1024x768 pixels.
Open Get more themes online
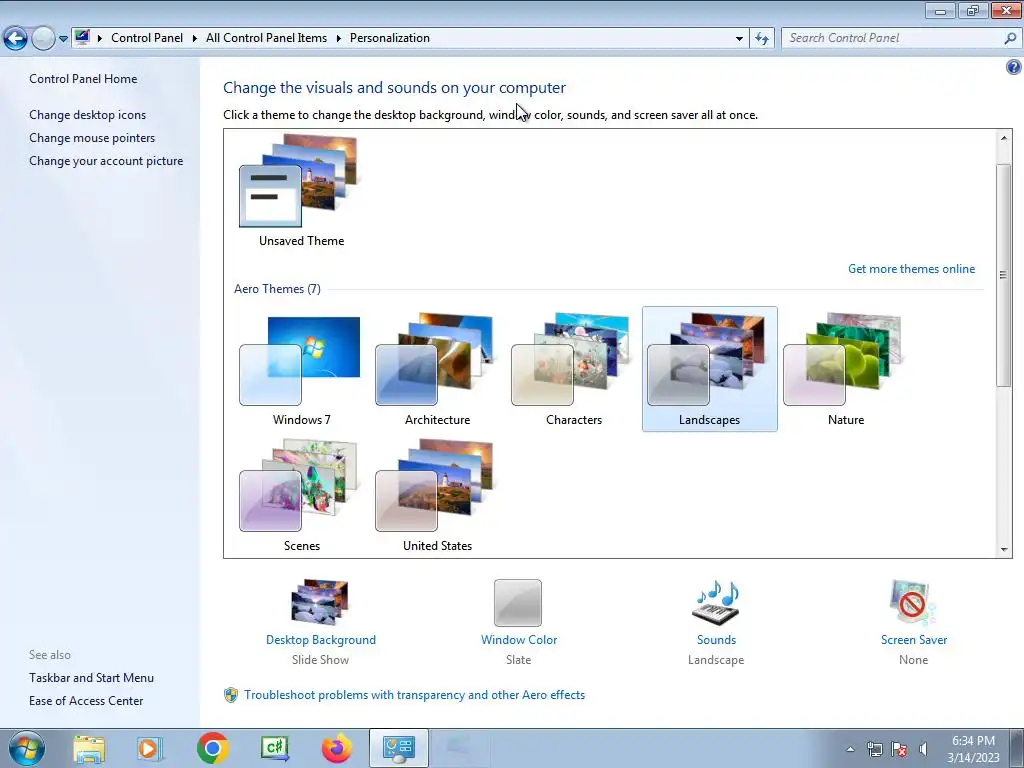(911, 269)
